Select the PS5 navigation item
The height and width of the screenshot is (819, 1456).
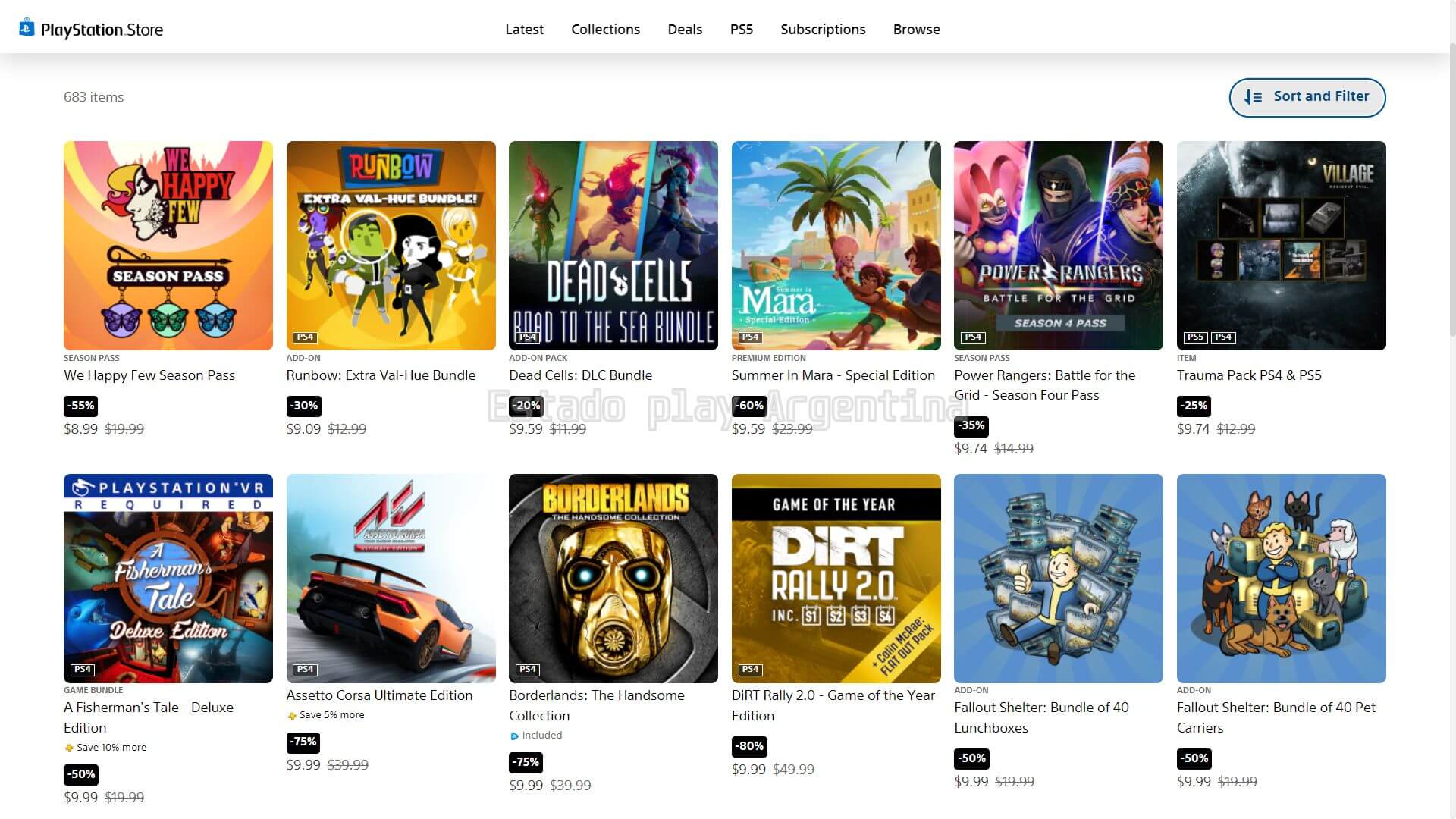point(742,29)
